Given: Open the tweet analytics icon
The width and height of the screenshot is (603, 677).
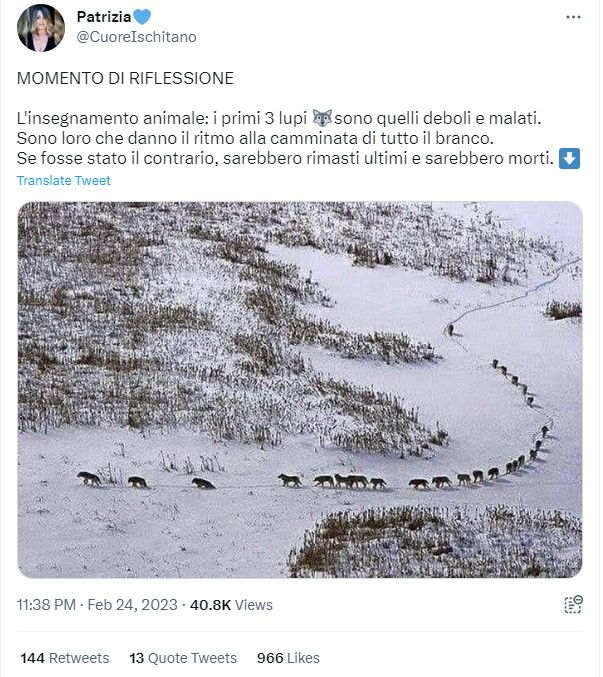Looking at the screenshot, I should (573, 604).
